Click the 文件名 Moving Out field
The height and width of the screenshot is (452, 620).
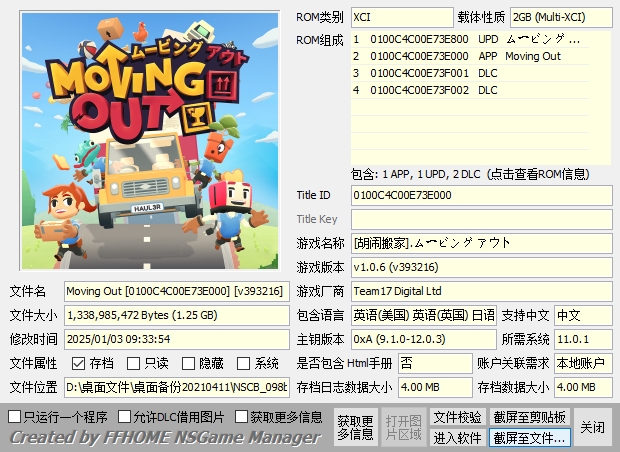pyautogui.click(x=177, y=291)
